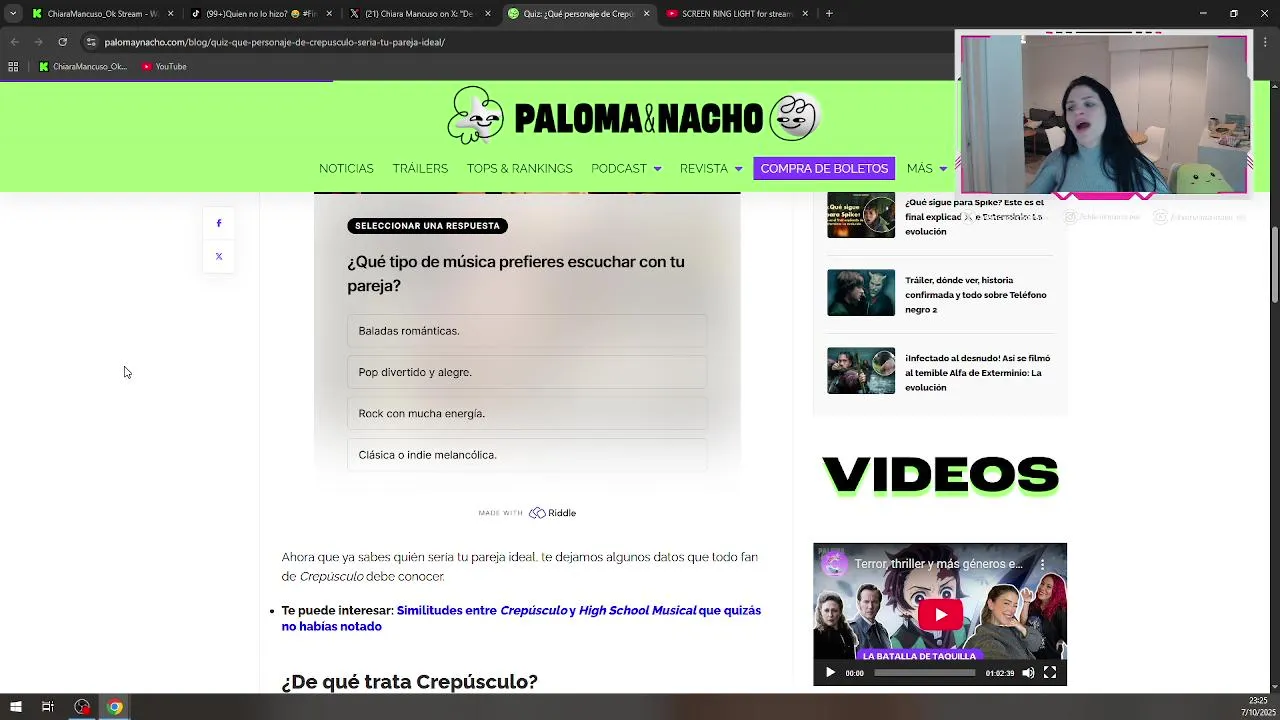1280x720 pixels.
Task: Mute the video player volume
Action: coord(1028,673)
